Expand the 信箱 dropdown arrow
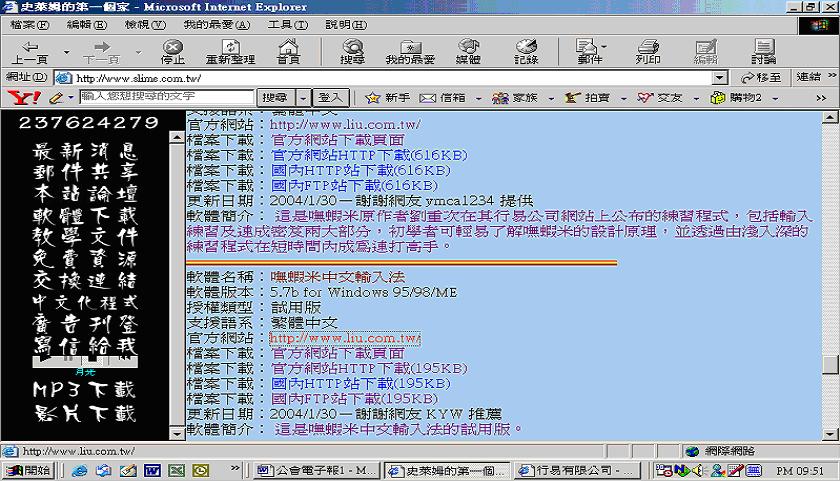 [478, 98]
